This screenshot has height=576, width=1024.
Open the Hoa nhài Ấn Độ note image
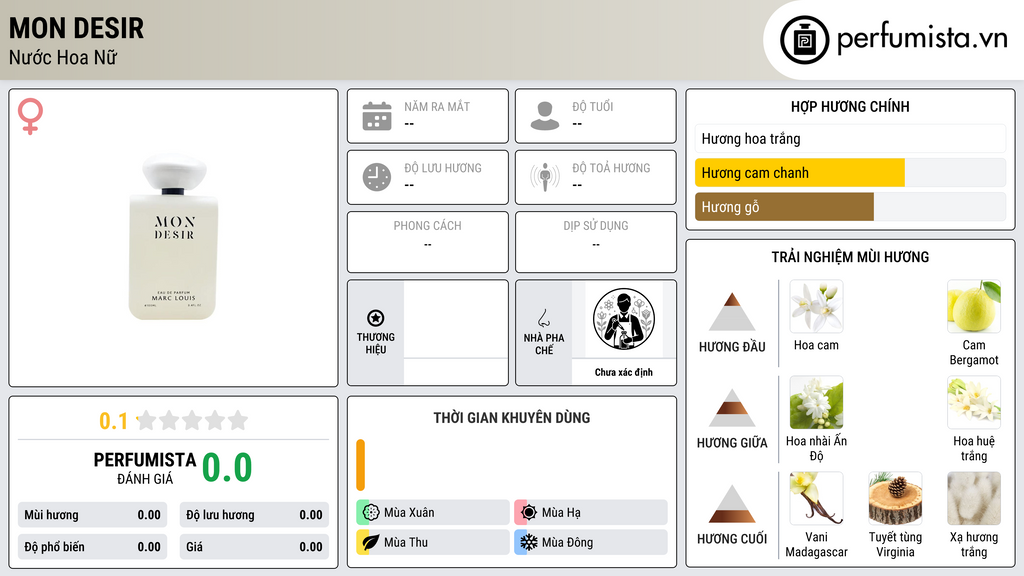(x=816, y=402)
